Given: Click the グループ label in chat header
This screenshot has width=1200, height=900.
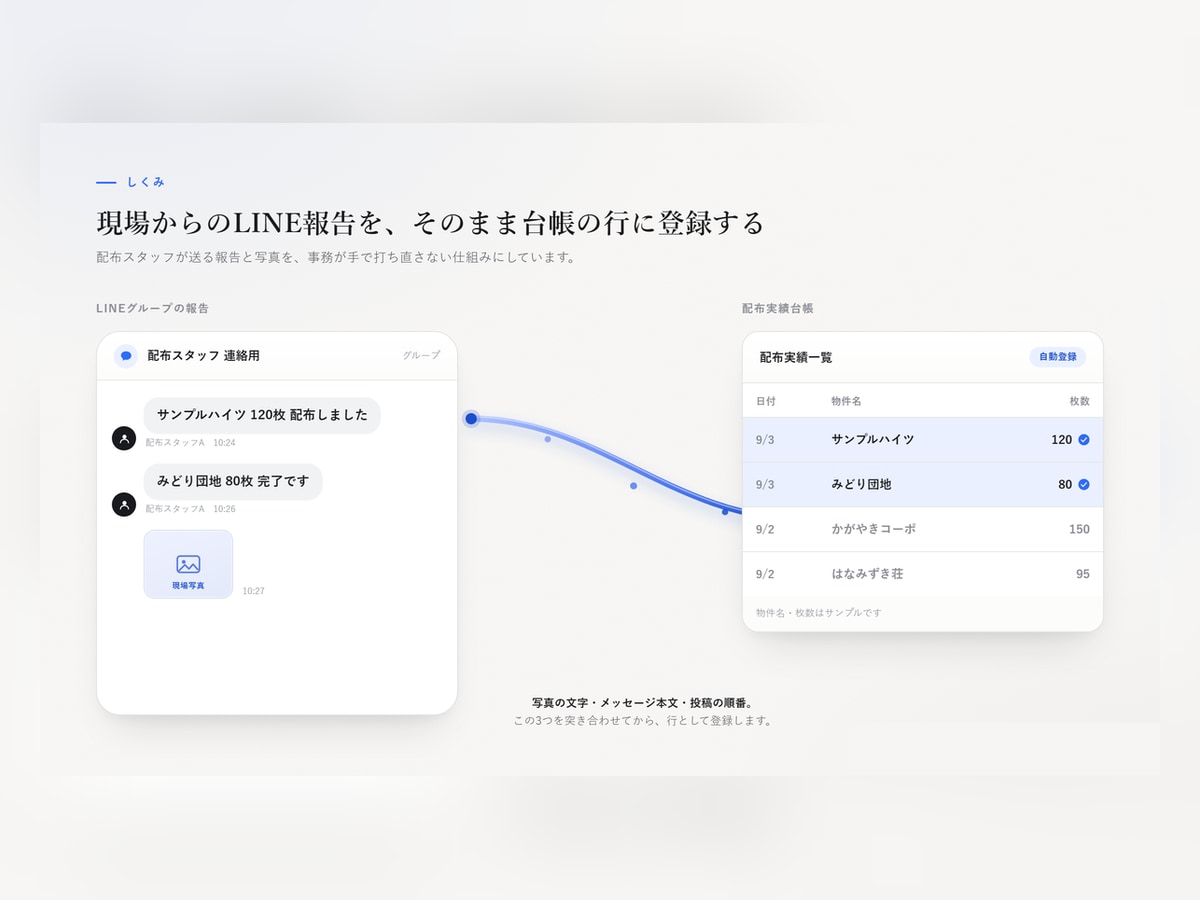Looking at the screenshot, I should 421,355.
